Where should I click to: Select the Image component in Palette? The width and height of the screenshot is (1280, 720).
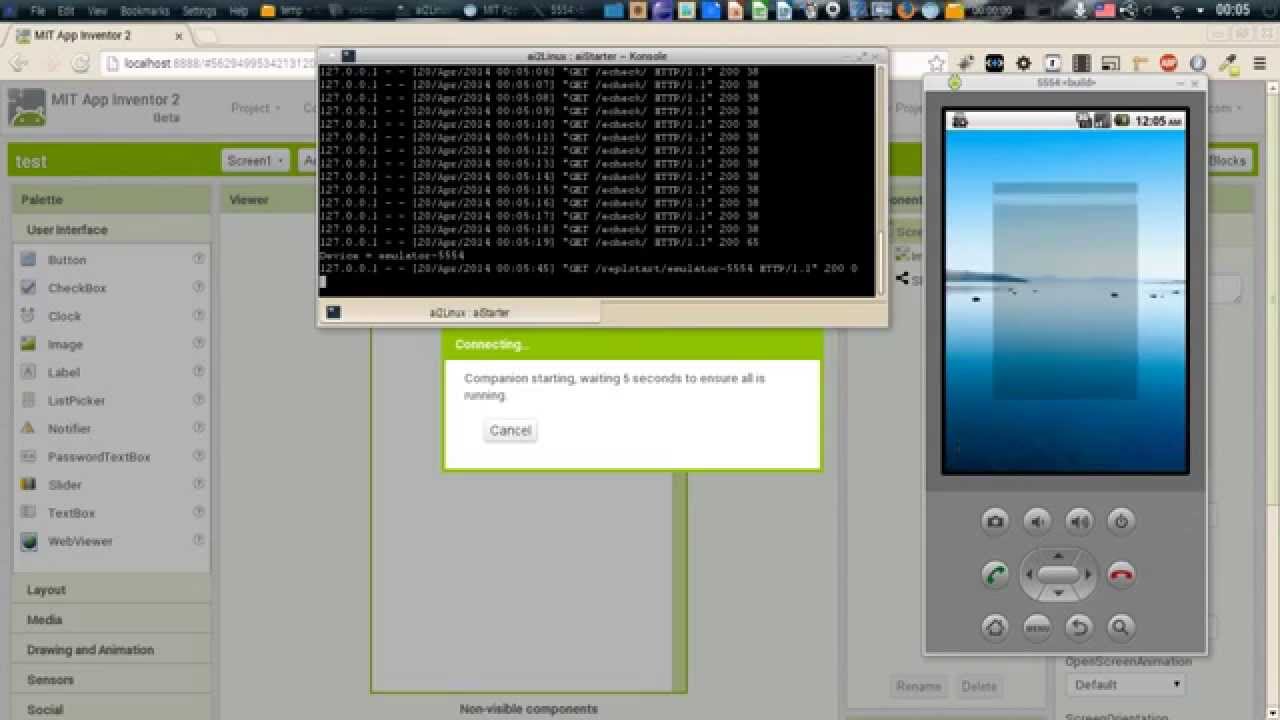click(x=65, y=344)
